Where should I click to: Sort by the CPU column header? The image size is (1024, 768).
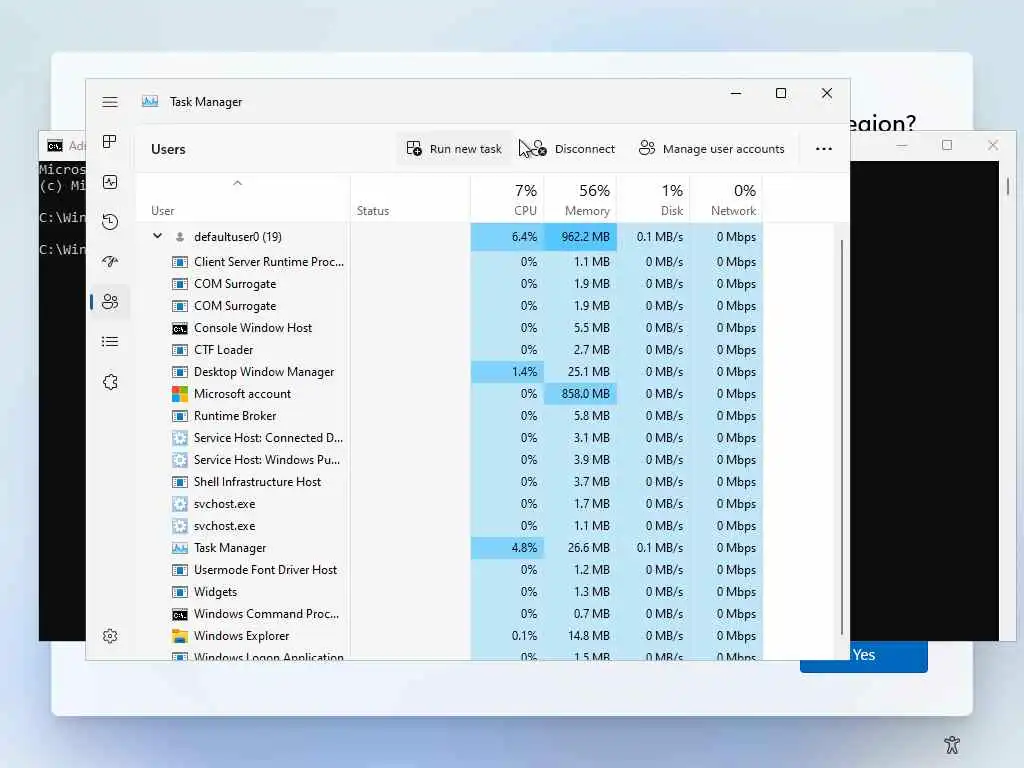pyautogui.click(x=507, y=200)
